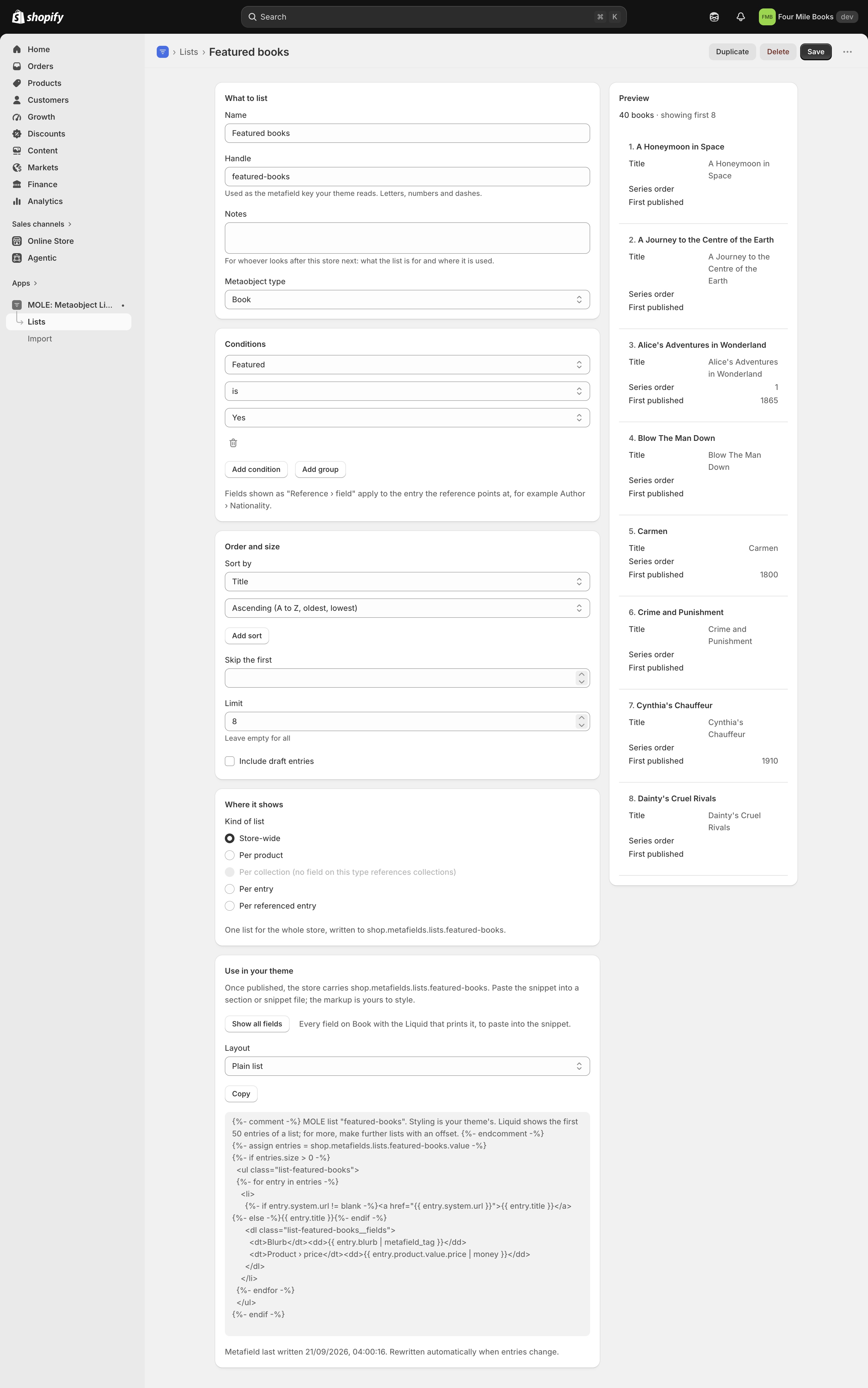Click the Discounts icon in sidebar
The width and height of the screenshot is (868, 1388).
pyautogui.click(x=17, y=134)
